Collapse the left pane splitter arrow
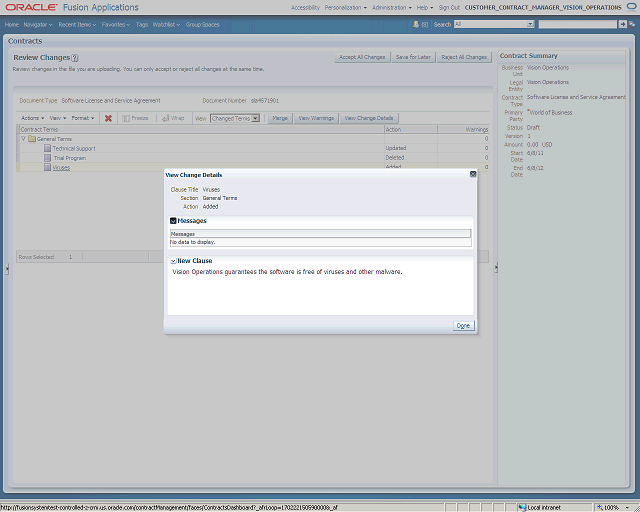This screenshot has height=512, width=640. (x=7, y=269)
